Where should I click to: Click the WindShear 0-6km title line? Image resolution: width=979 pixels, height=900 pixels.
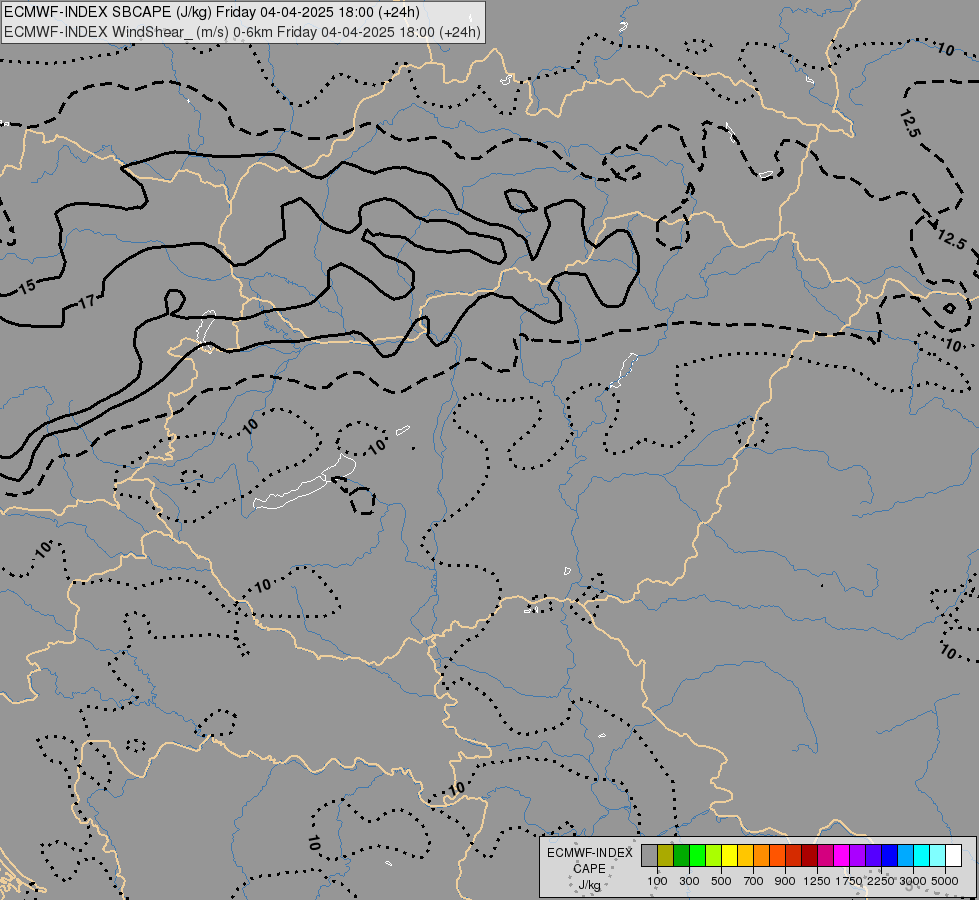click(x=242, y=32)
